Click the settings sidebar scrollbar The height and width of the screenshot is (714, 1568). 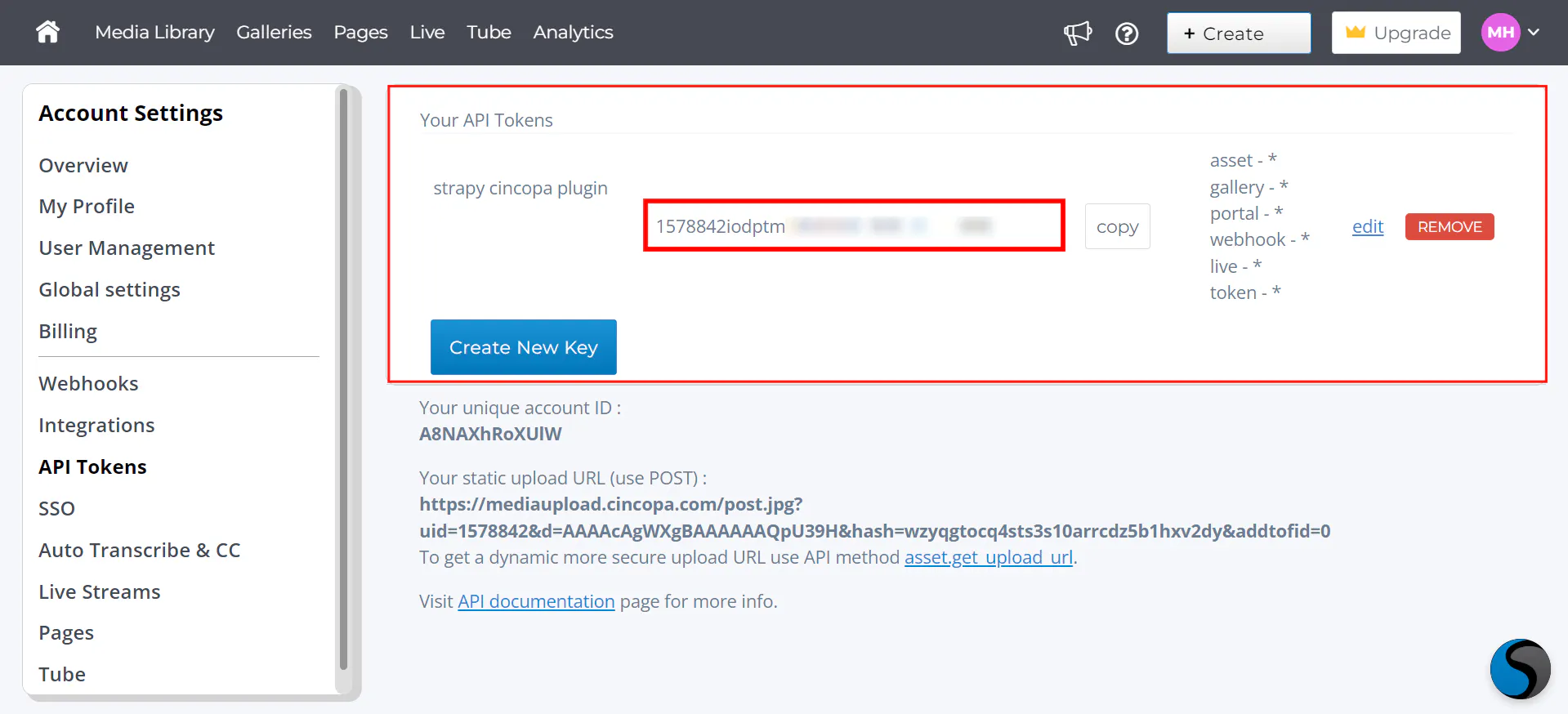tap(343, 380)
